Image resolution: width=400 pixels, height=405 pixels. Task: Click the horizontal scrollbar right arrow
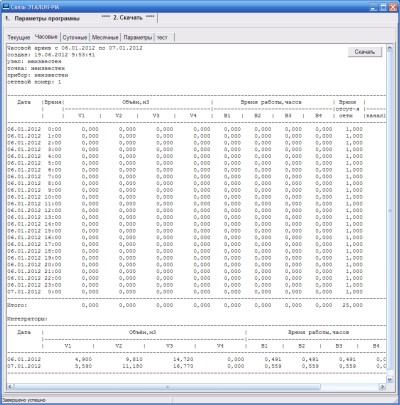pos(382,387)
